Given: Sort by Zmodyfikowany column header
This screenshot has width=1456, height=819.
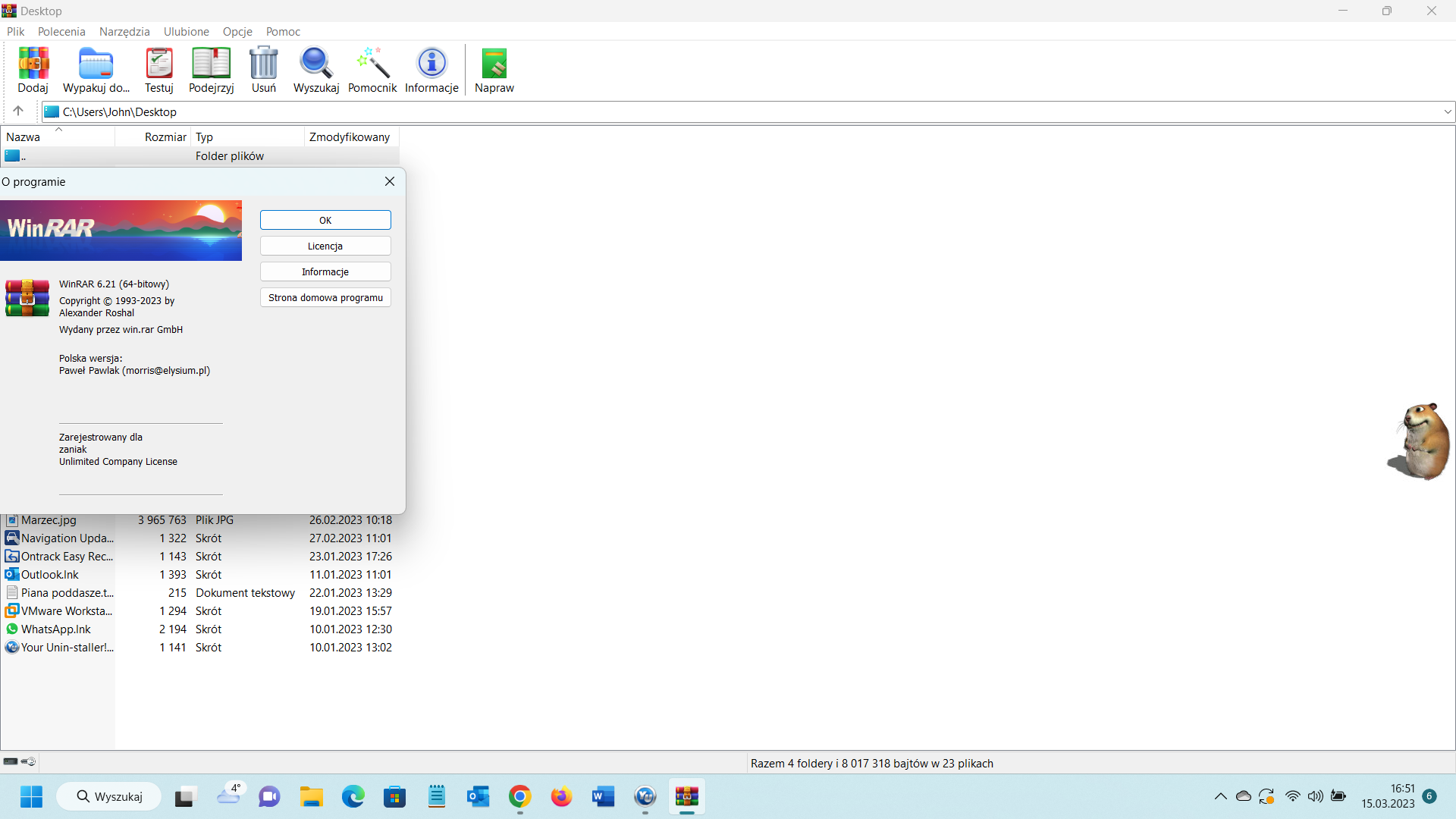Looking at the screenshot, I should coord(352,136).
